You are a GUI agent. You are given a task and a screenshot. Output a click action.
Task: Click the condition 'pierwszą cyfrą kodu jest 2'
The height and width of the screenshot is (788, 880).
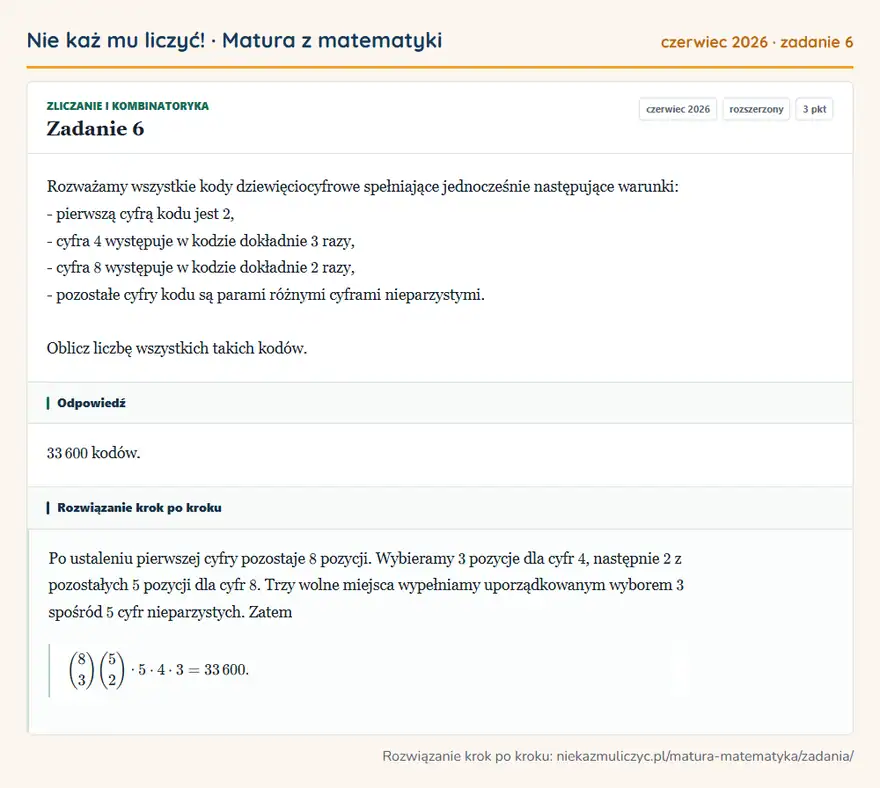pos(140,214)
